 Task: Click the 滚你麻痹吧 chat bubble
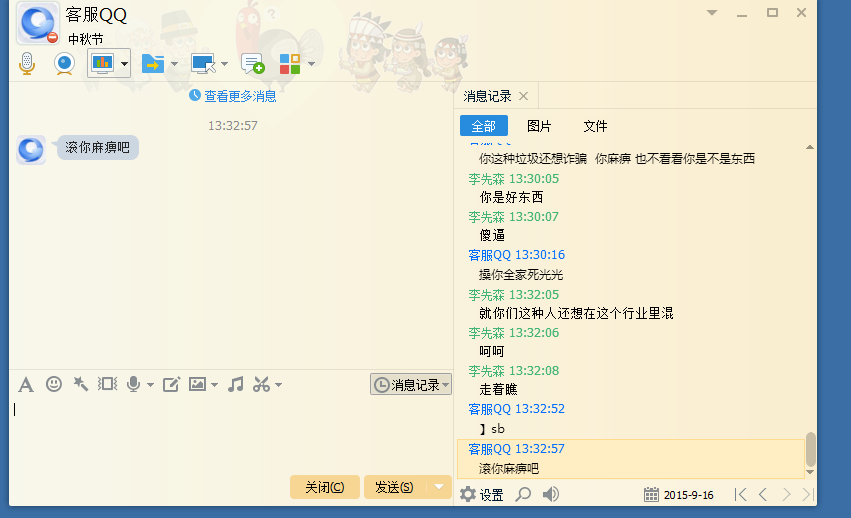point(98,148)
